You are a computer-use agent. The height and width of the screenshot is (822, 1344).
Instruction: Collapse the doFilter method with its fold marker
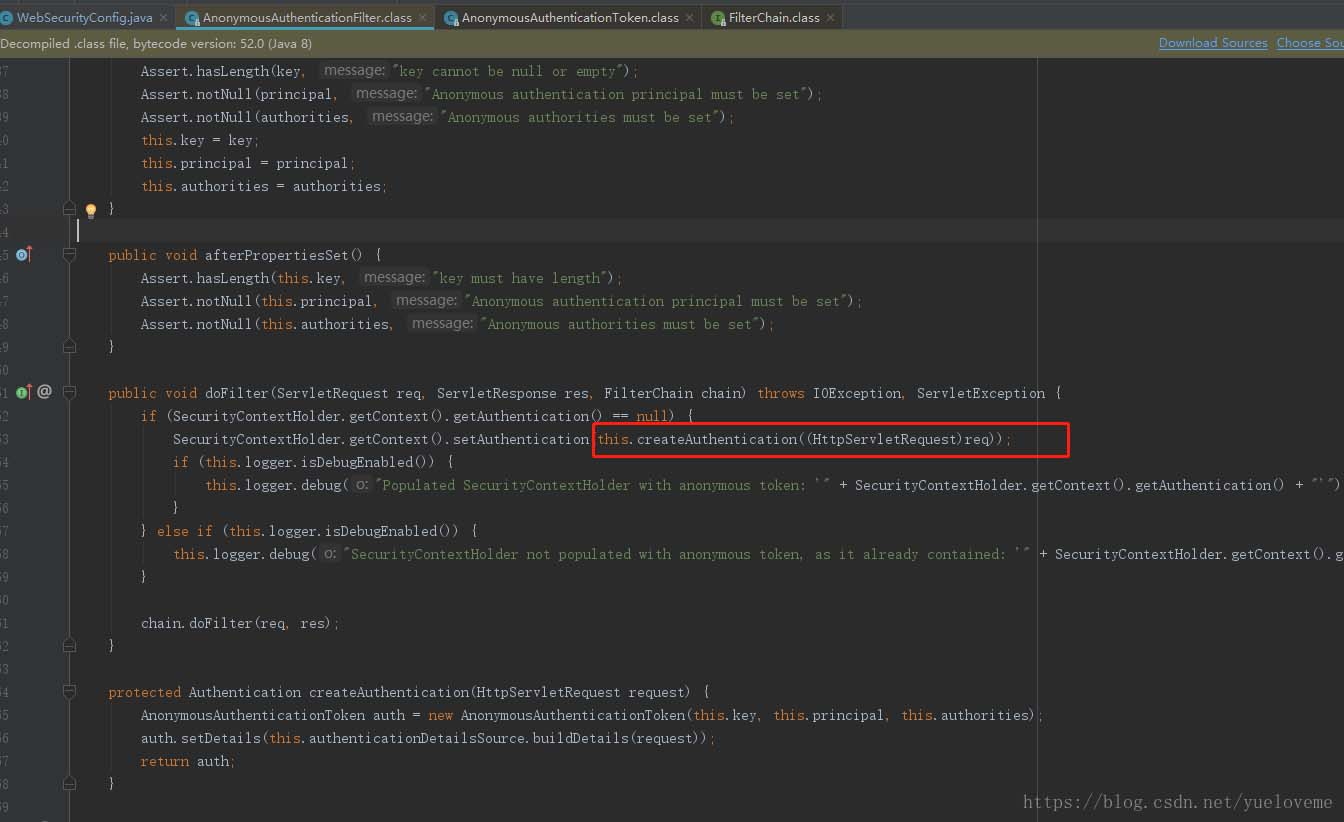click(69, 392)
